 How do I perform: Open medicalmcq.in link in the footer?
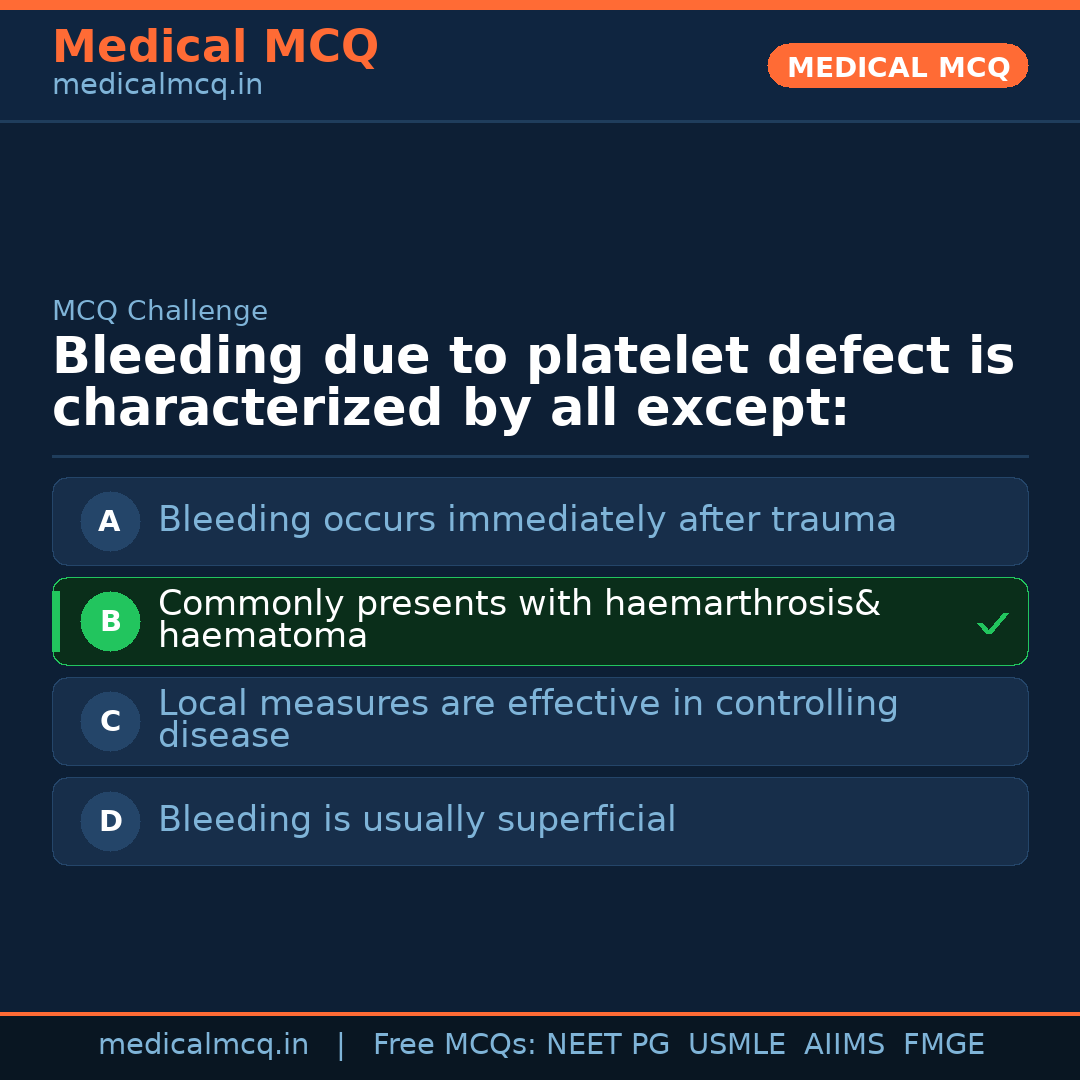click(x=203, y=1045)
